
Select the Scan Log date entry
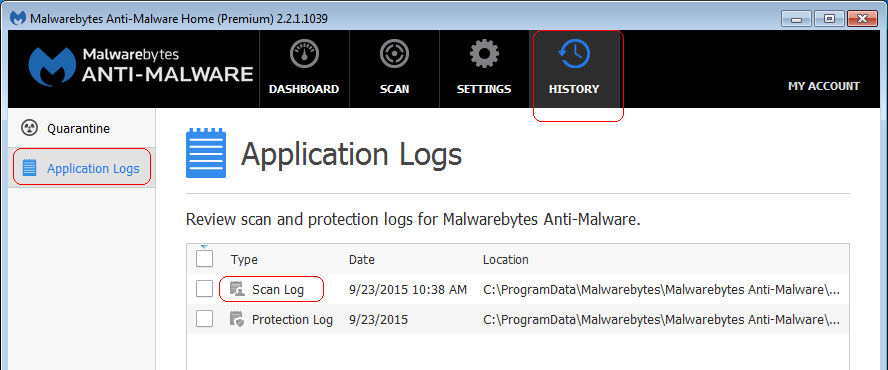pos(408,290)
